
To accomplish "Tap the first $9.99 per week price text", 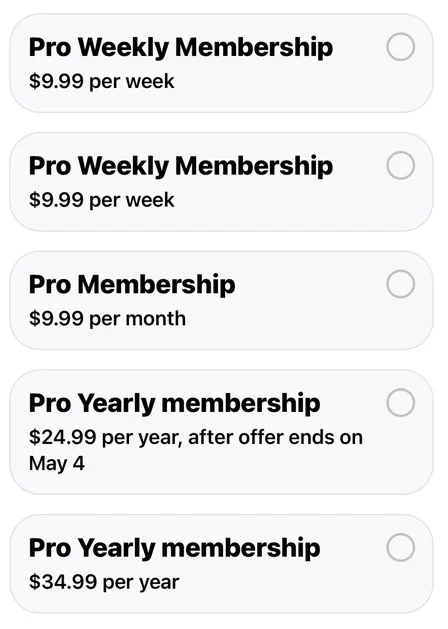I will pos(101,82).
